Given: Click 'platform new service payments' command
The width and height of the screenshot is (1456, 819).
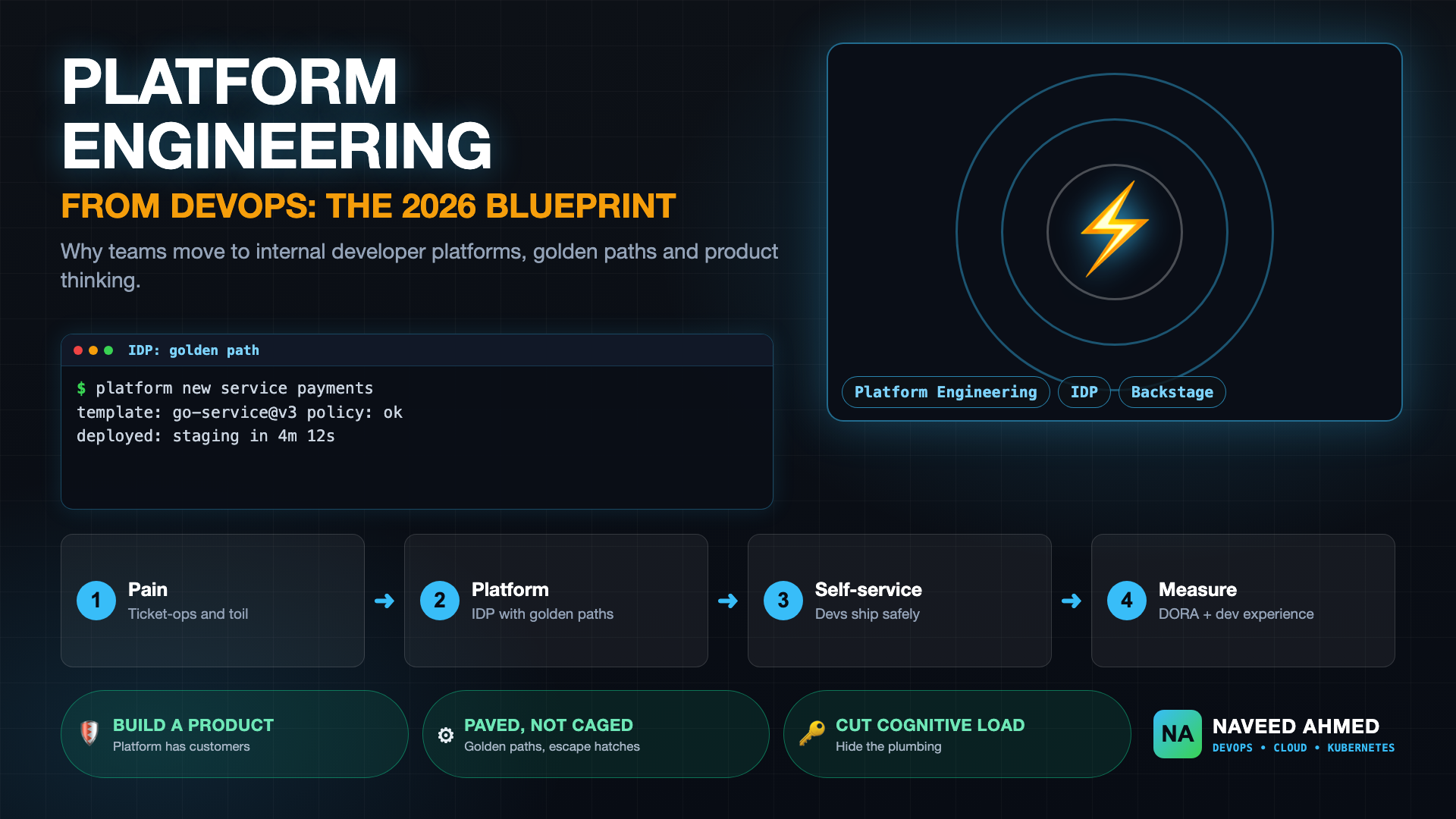Looking at the screenshot, I should (234, 388).
